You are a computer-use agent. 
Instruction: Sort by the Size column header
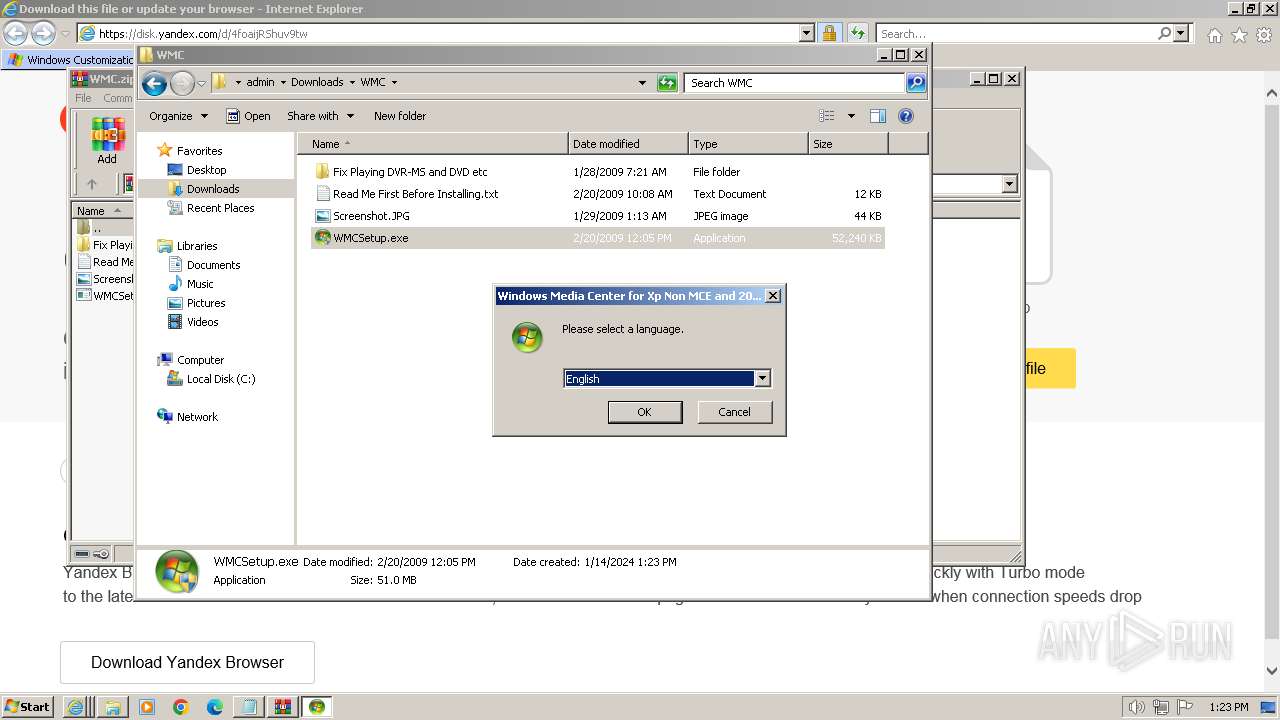tap(848, 144)
